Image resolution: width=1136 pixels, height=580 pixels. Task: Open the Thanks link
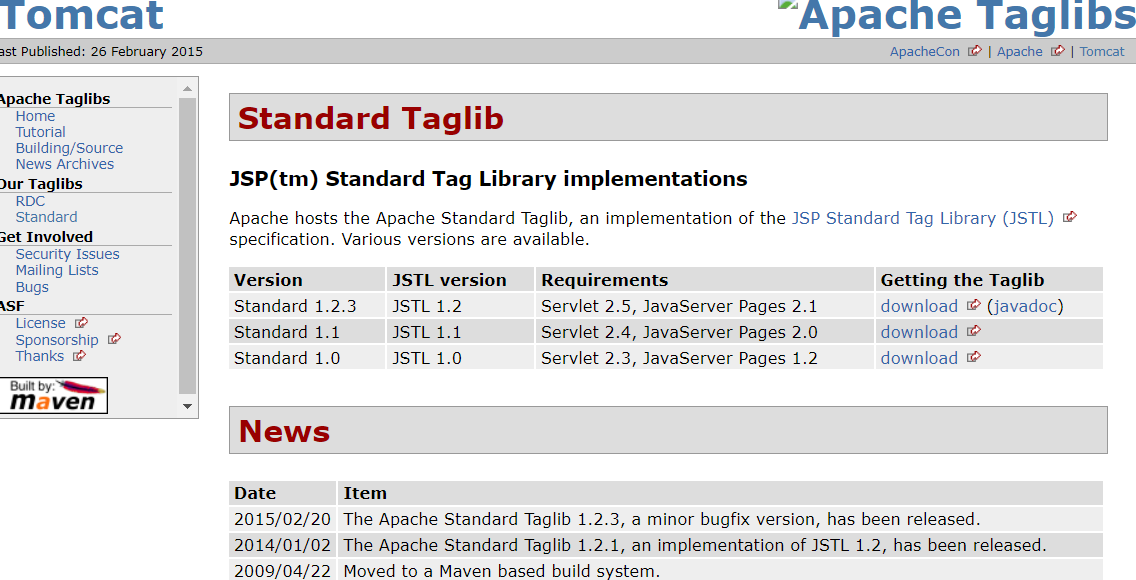pyautogui.click(x=40, y=356)
